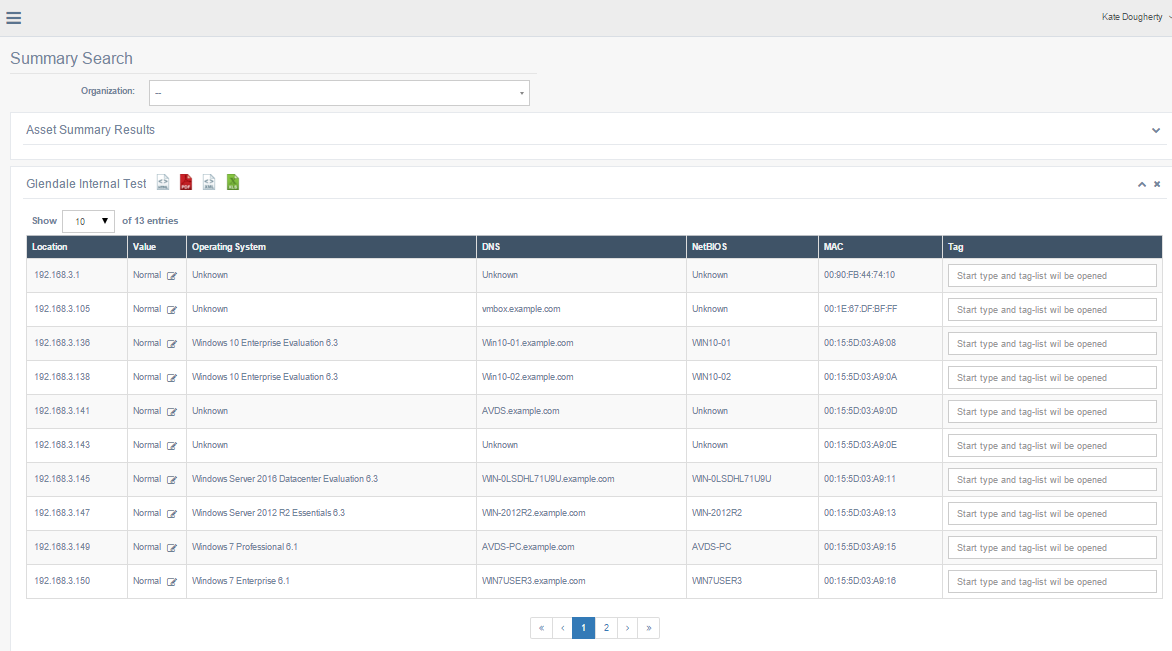The image size is (1172, 651).
Task: Open the Organization dropdown
Action: coord(339,93)
